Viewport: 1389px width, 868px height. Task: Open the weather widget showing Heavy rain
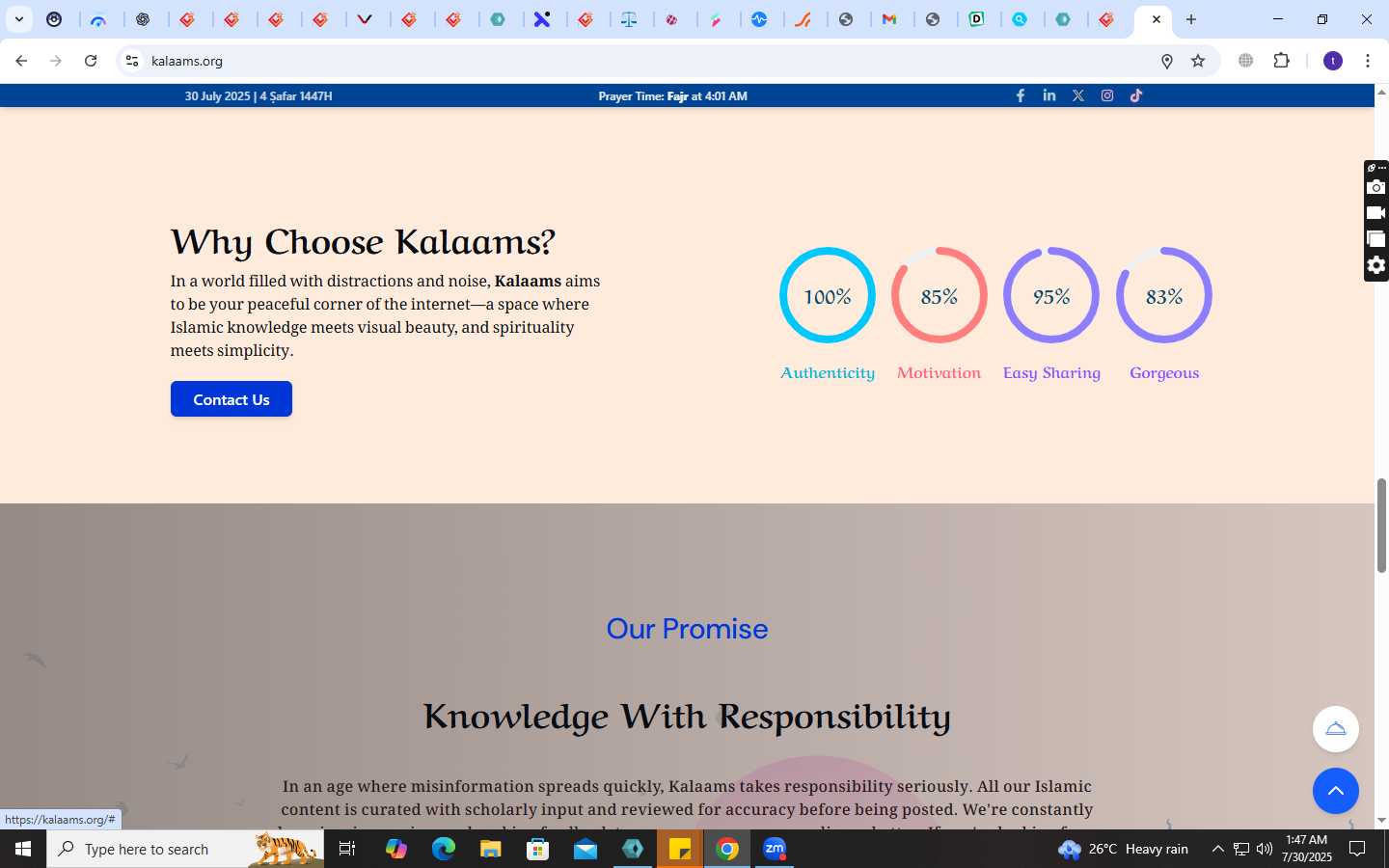pyautogui.click(x=1124, y=849)
